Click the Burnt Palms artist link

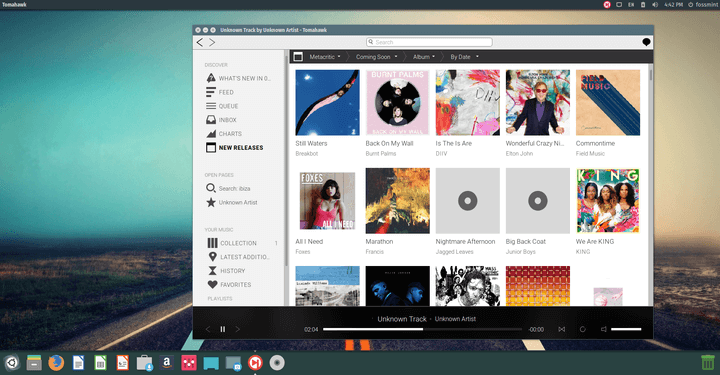click(x=381, y=154)
